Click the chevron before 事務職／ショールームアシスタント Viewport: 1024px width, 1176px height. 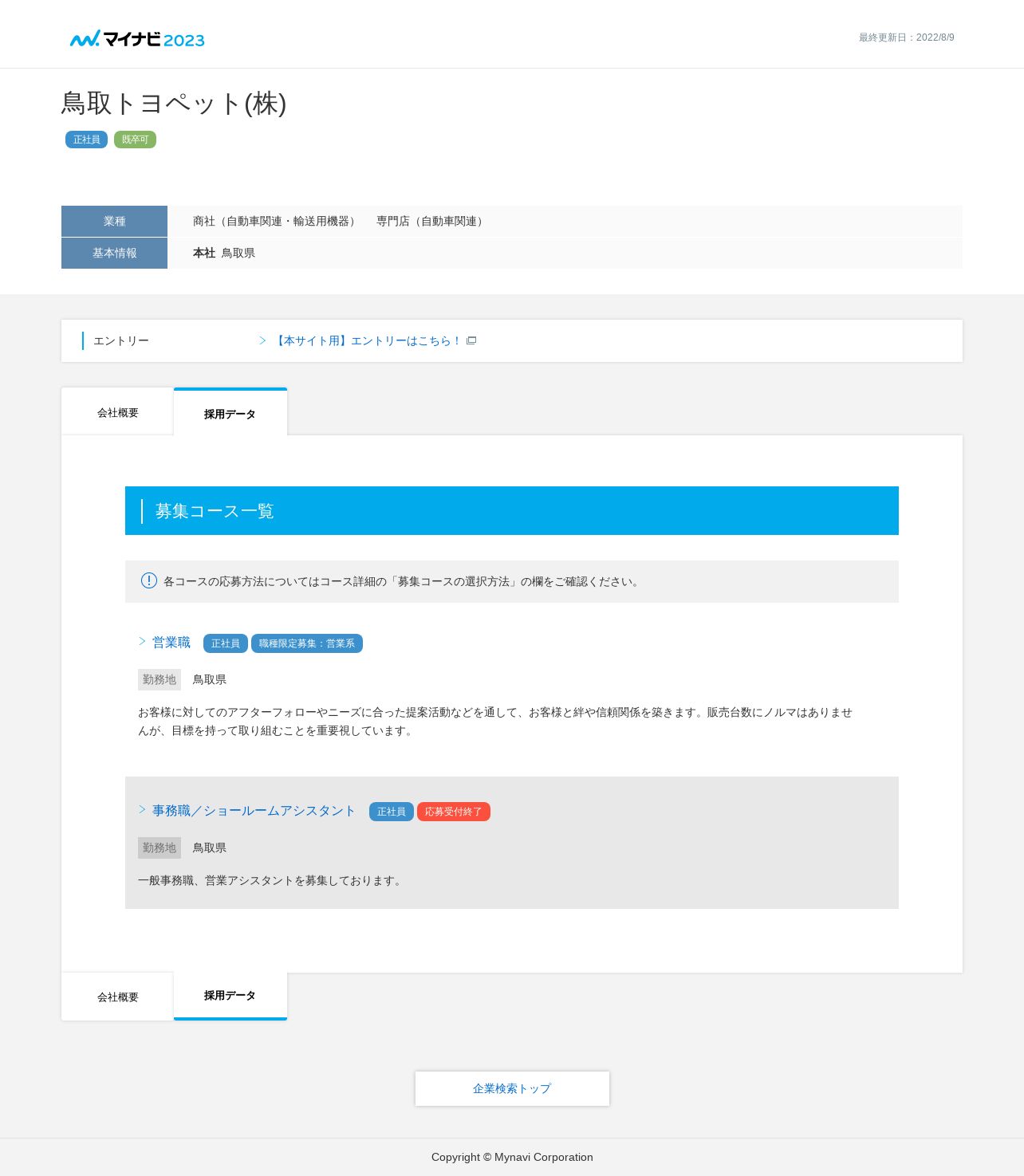tap(142, 809)
